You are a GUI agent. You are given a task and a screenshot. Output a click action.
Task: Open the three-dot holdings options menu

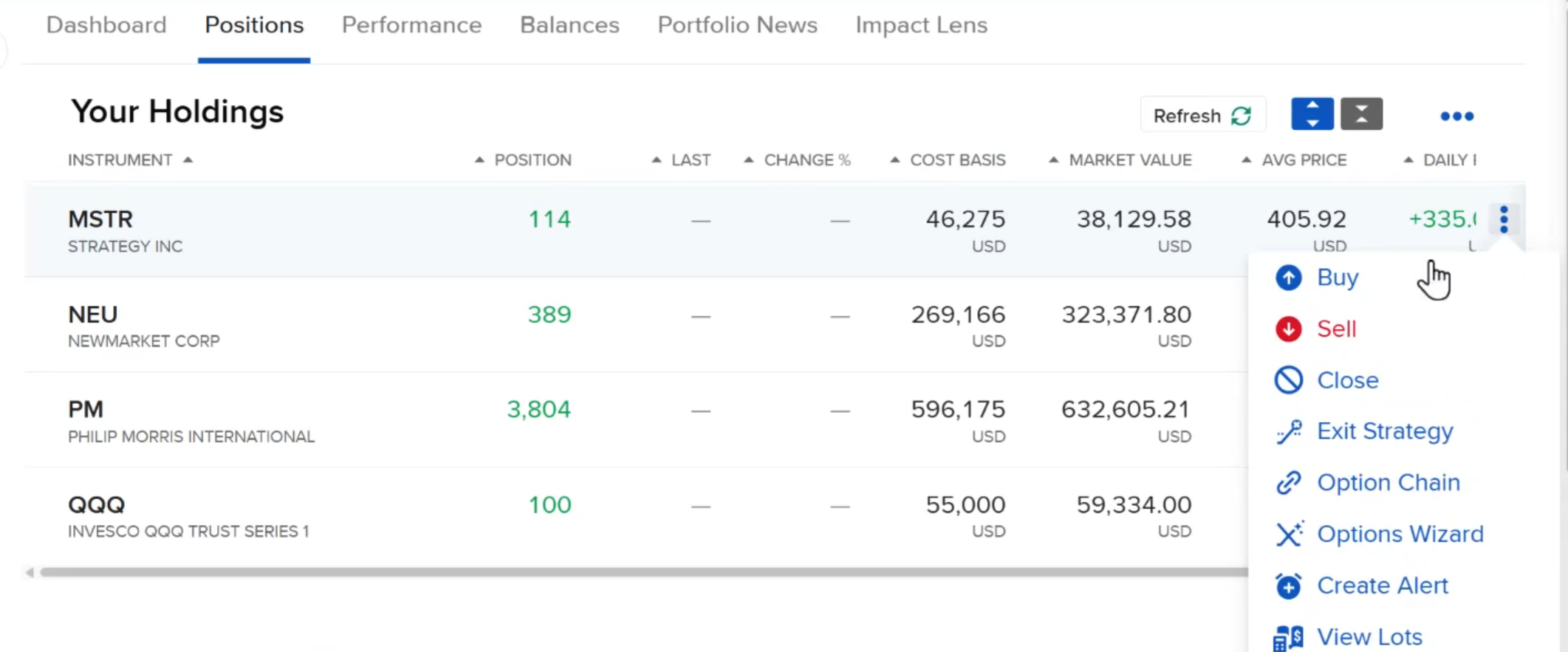coord(1456,116)
